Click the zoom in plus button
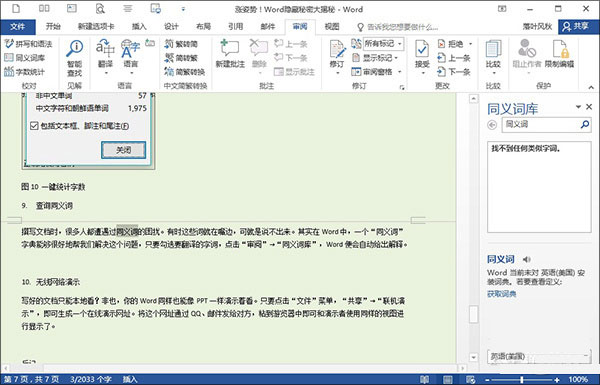The width and height of the screenshot is (600, 385). coord(557,380)
